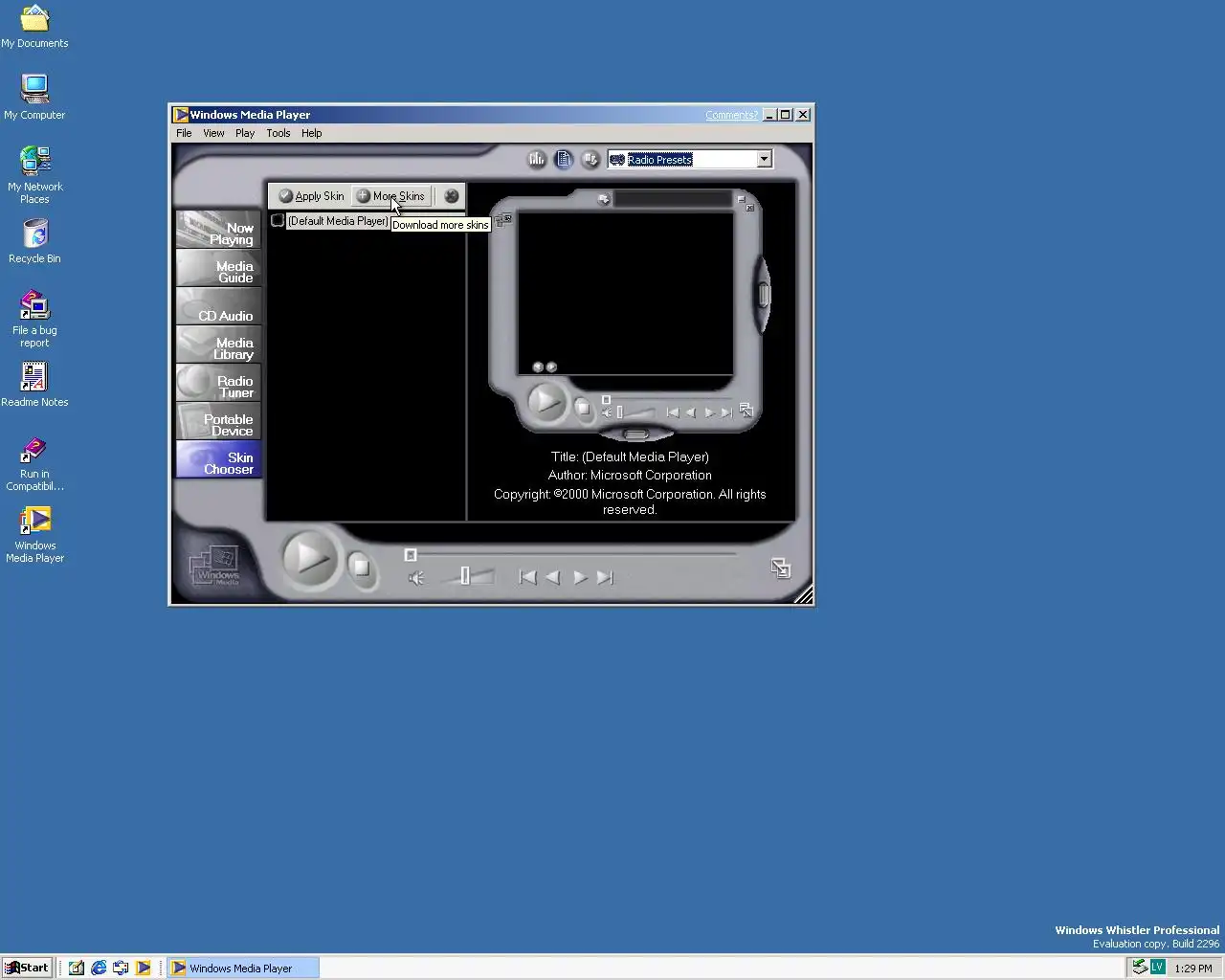Click the icon beside (Default Media Player)

[278, 221]
